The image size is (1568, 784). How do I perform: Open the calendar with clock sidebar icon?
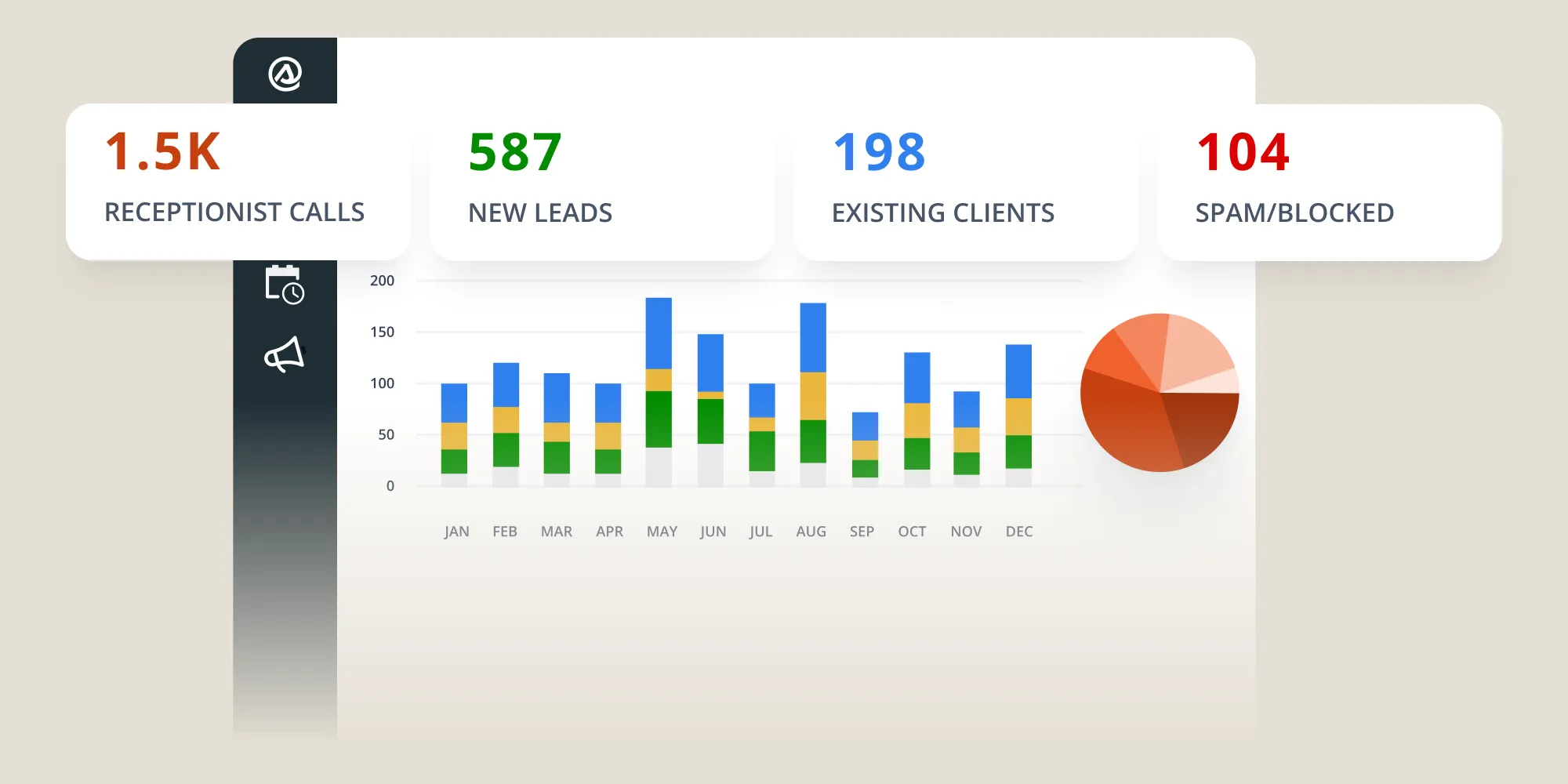tap(284, 286)
